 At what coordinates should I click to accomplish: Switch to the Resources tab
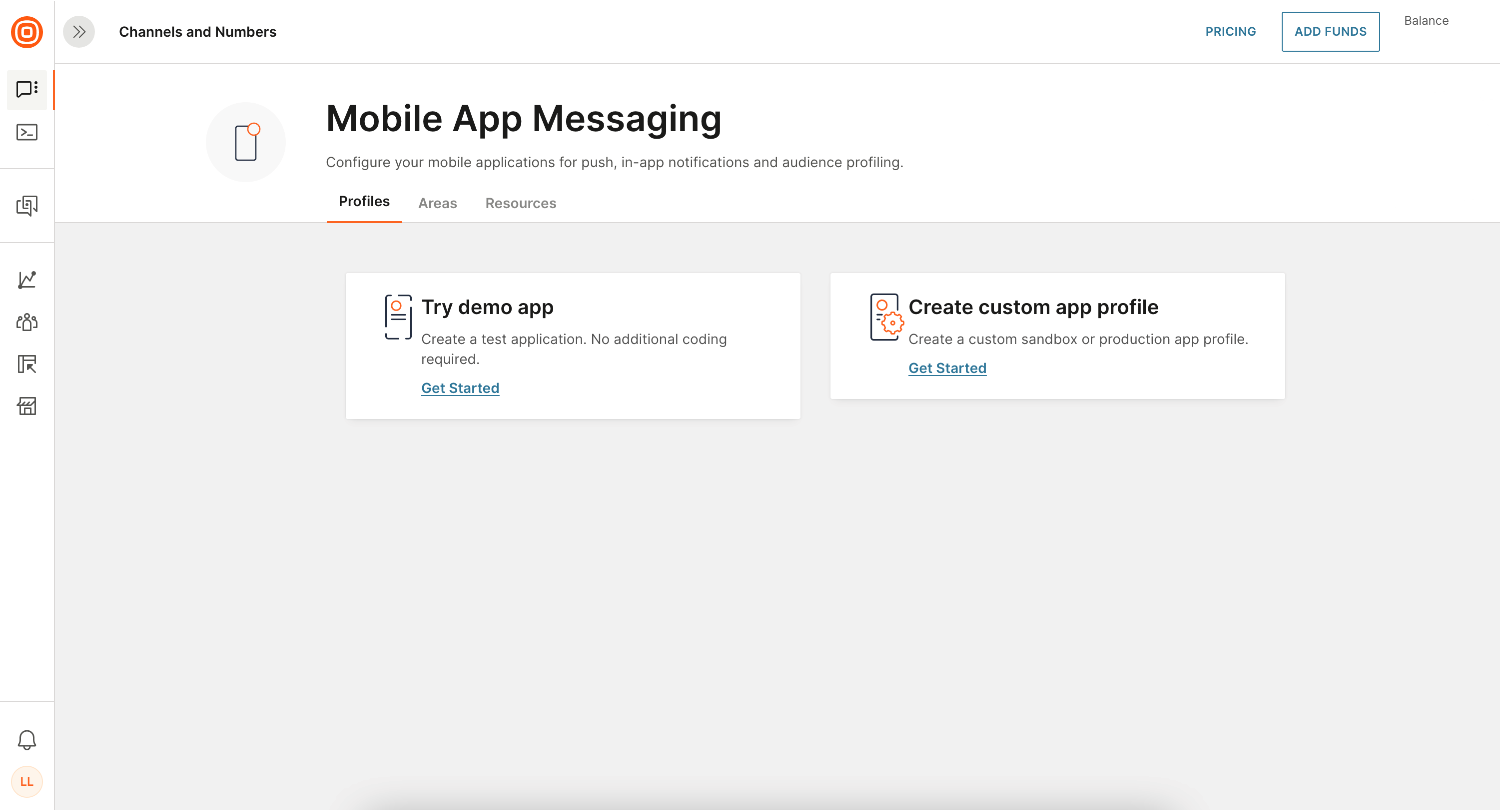pos(520,203)
